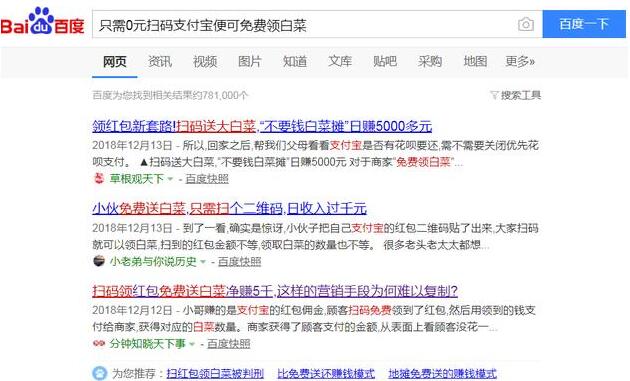Open result 扫码领红包免费送白菜净赚5千
The height and width of the screenshot is (381, 630).
point(275,291)
